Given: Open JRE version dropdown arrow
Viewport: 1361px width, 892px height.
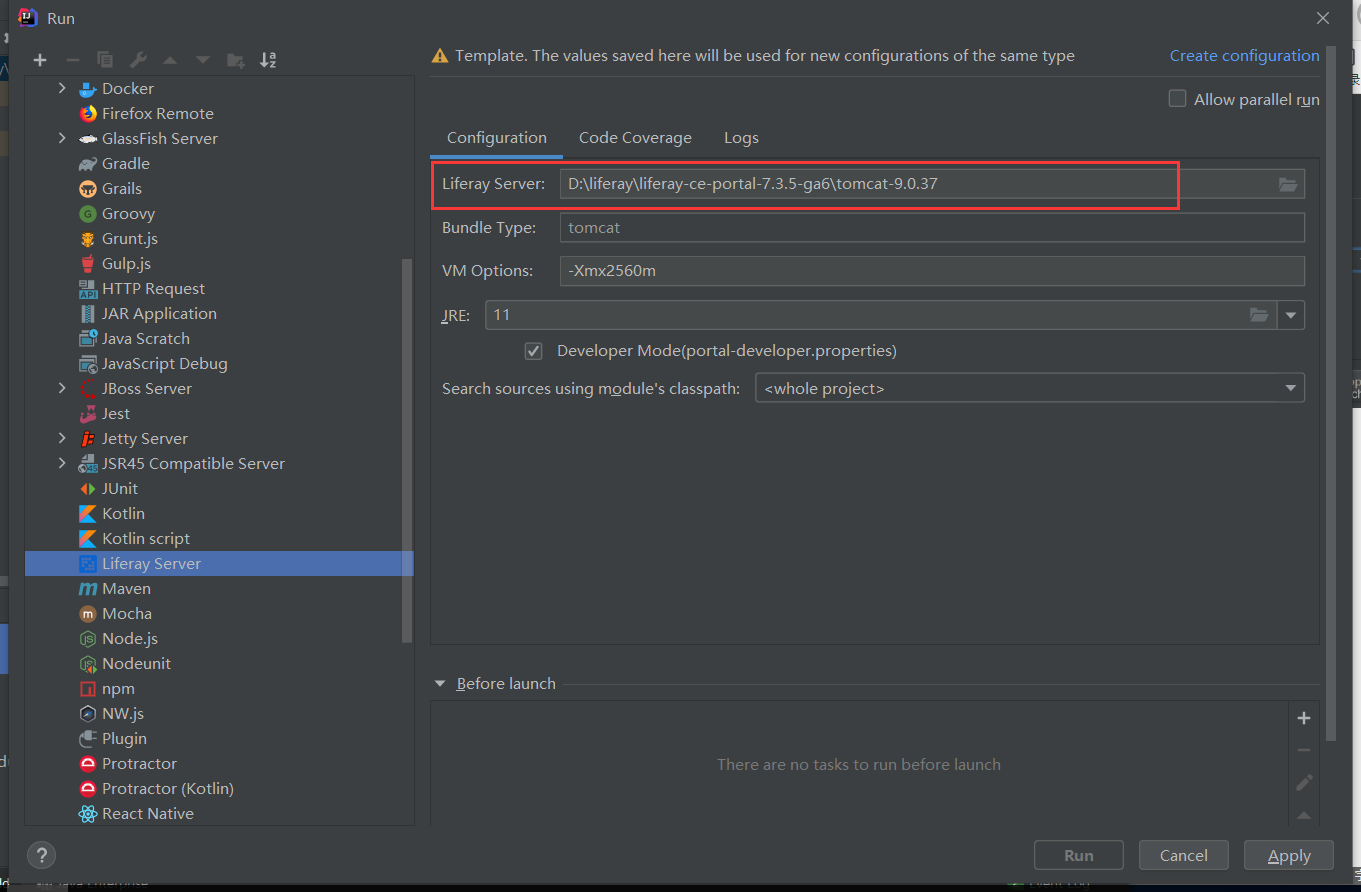Looking at the screenshot, I should point(1291,315).
